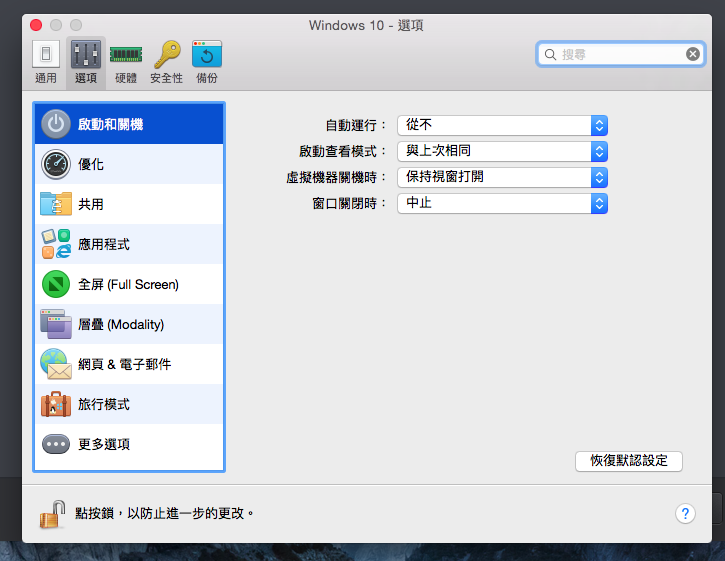Open the 啟動查看模式 dropdown
725x561 pixels.
tap(502, 151)
